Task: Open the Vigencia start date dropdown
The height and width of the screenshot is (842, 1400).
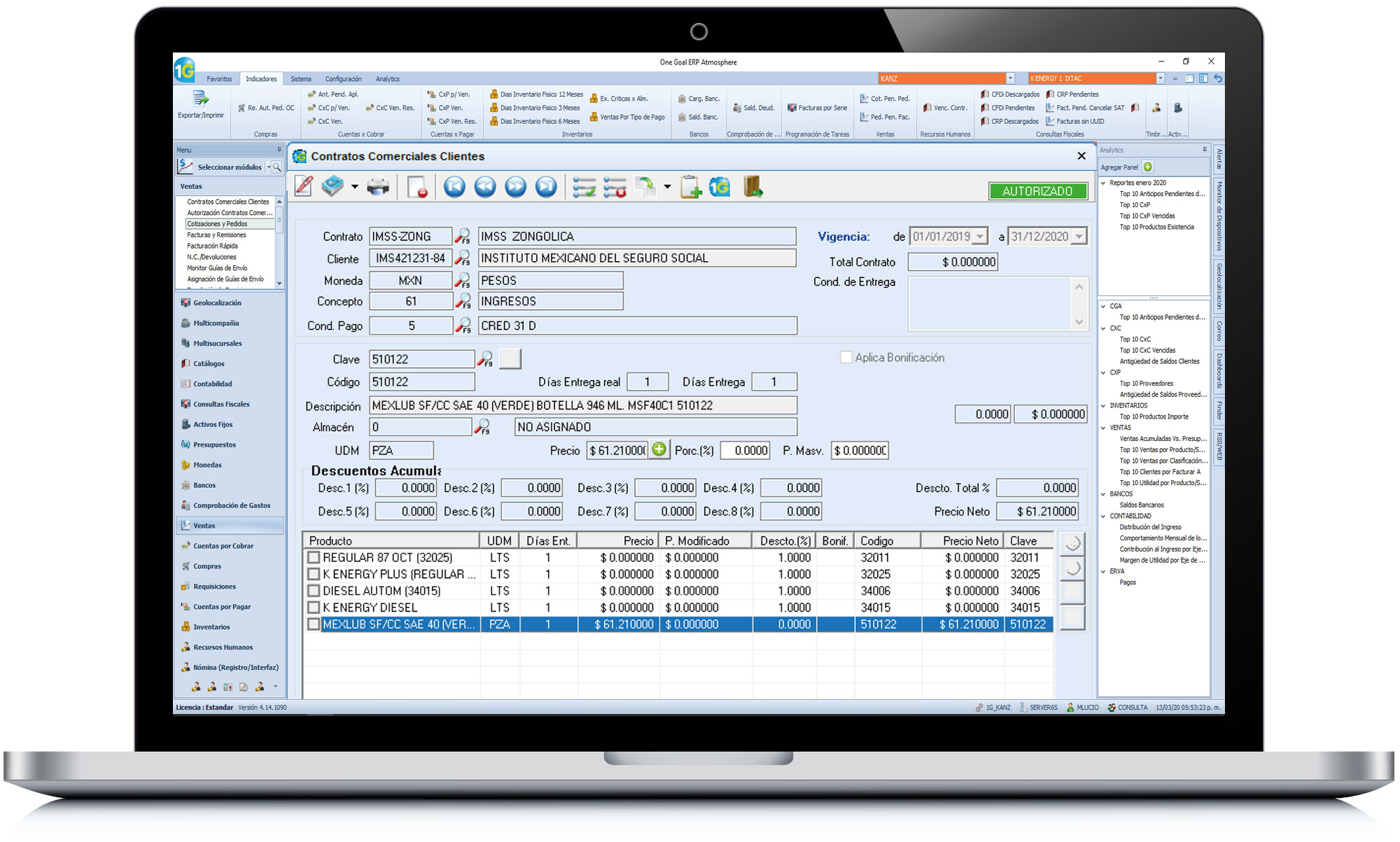Action: click(x=981, y=237)
